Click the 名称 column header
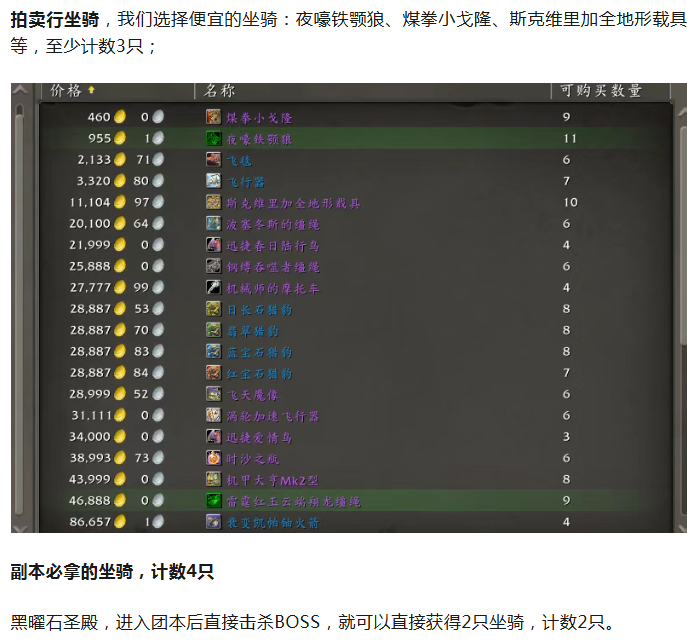Screen dimensions: 687x644 220,91
